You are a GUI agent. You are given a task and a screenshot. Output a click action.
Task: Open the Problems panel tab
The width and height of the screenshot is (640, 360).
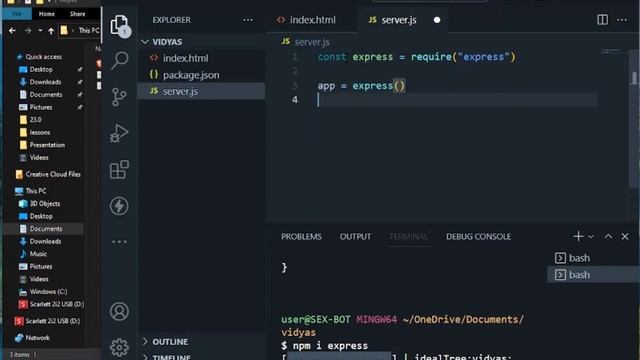[x=301, y=237]
